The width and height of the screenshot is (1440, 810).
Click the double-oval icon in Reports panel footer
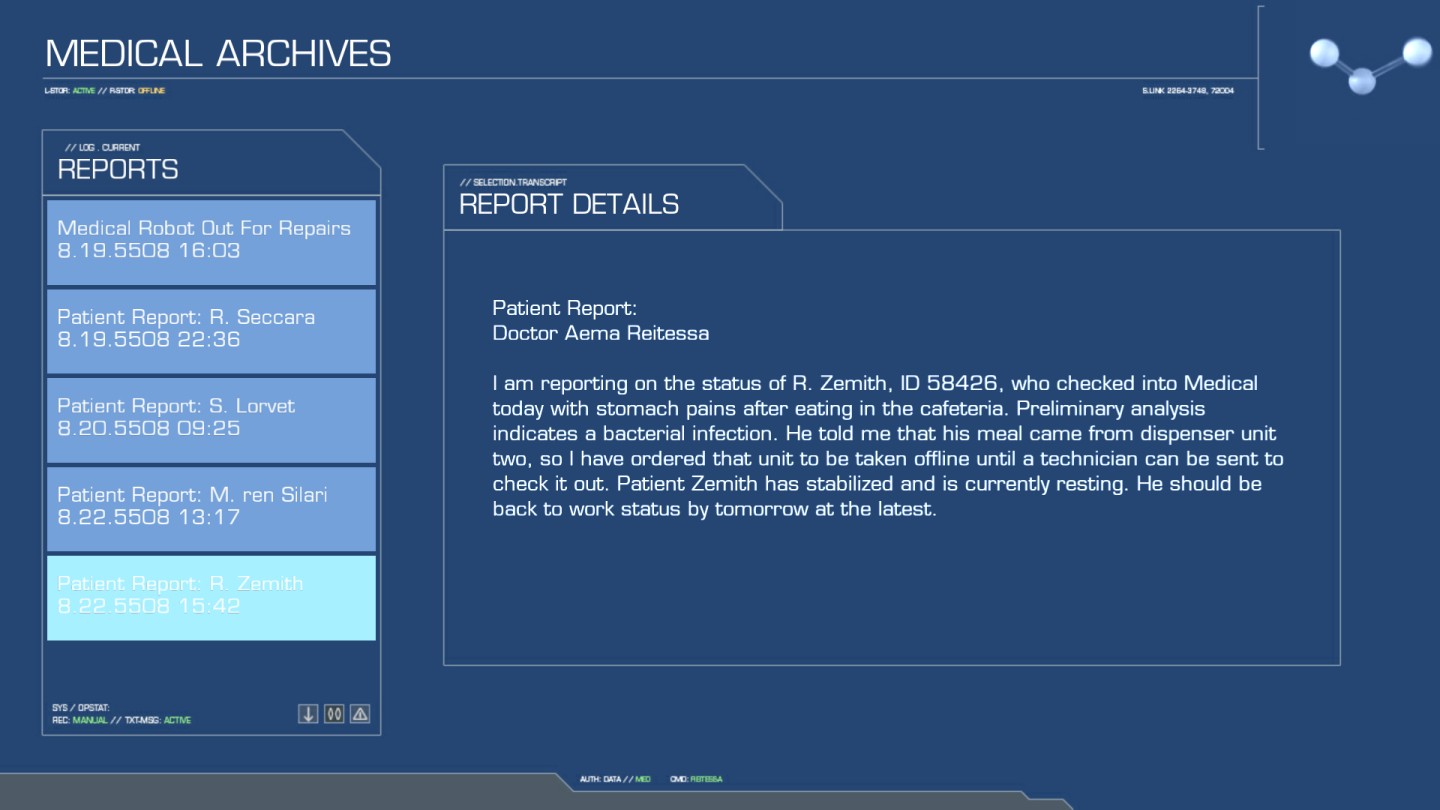click(x=334, y=713)
